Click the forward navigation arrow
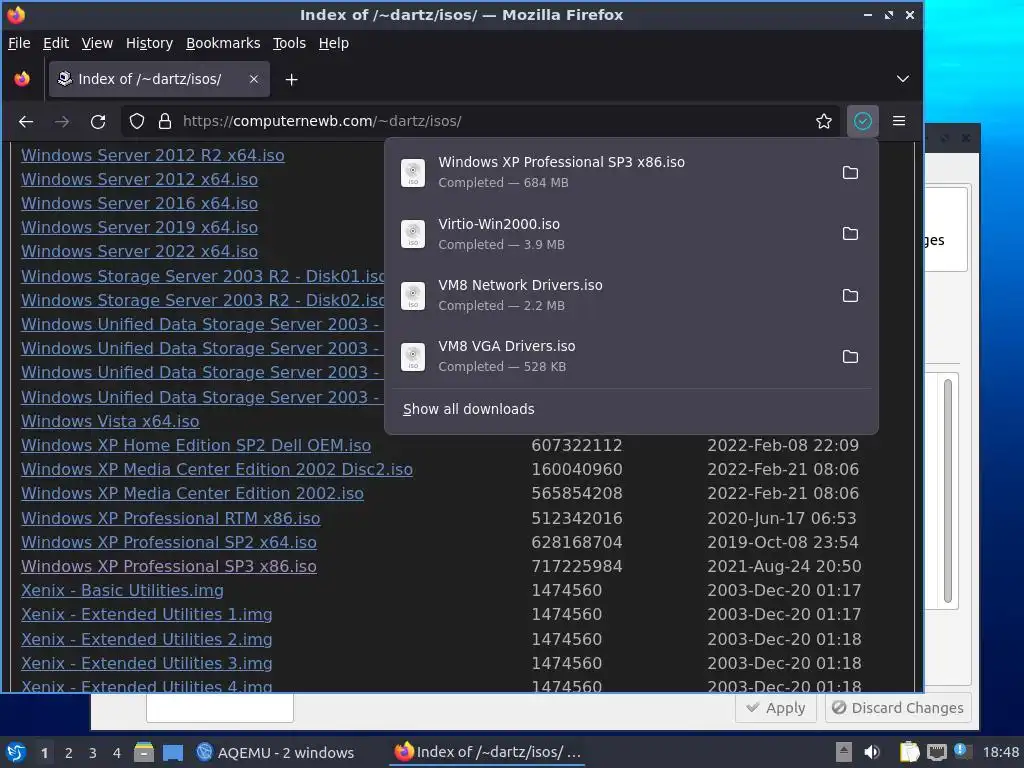 (62, 121)
